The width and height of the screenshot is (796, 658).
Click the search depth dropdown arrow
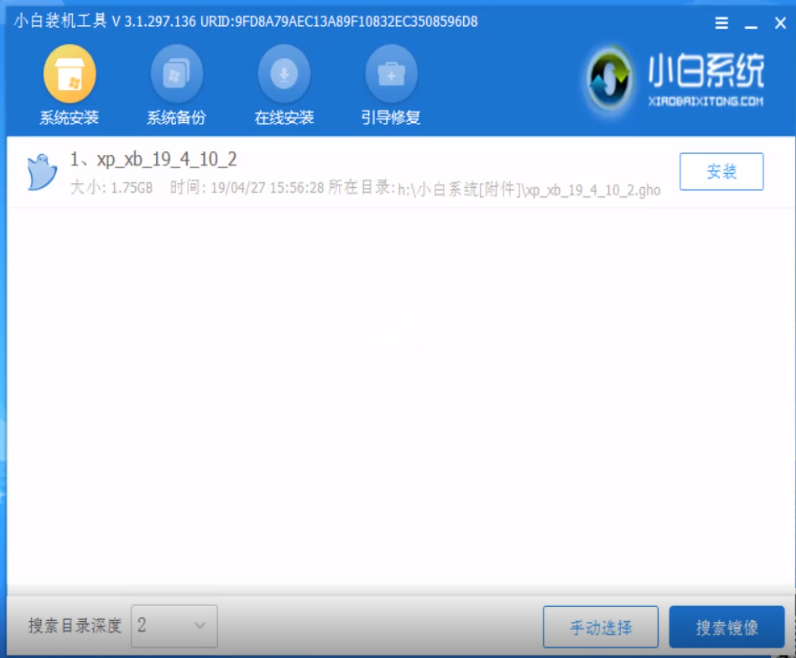tap(199, 626)
